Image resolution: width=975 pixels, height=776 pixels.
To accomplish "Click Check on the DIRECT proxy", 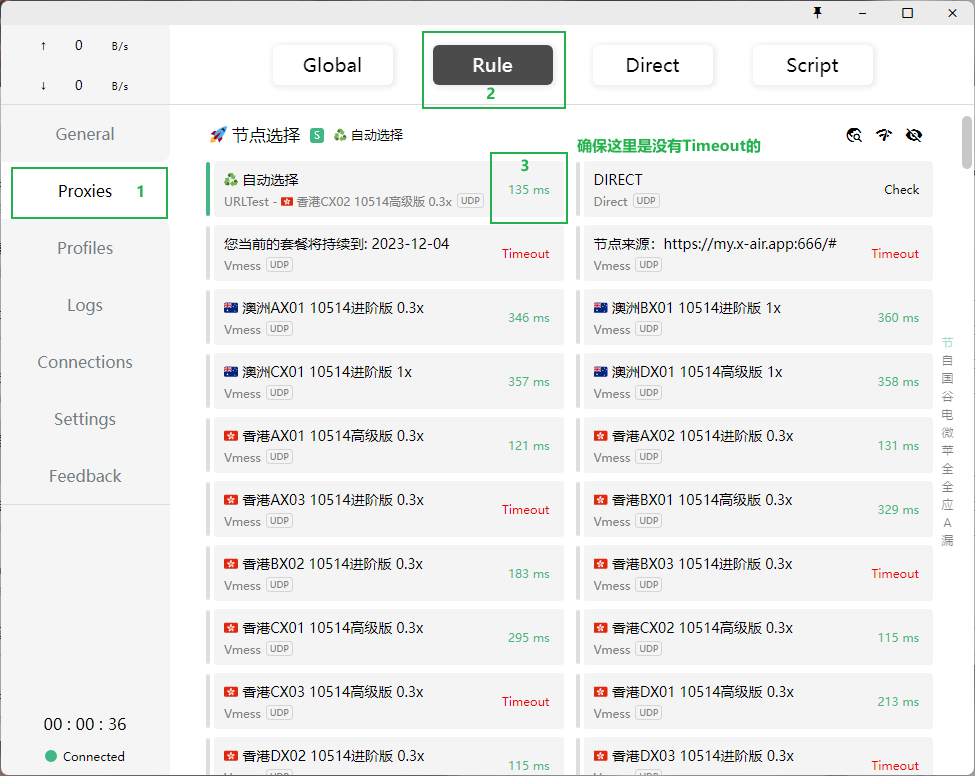I will point(901,189).
